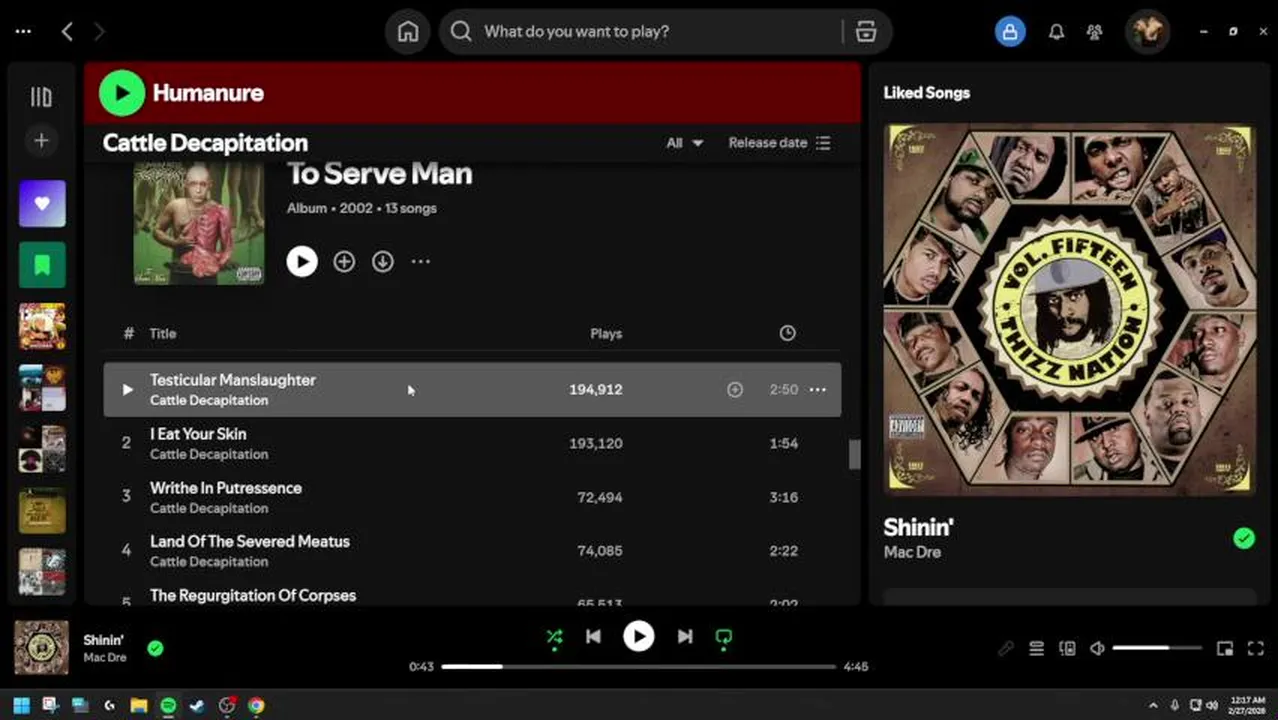Open the green bookmark Your Episodes item
This screenshot has width=1278, height=720.
(x=42, y=265)
